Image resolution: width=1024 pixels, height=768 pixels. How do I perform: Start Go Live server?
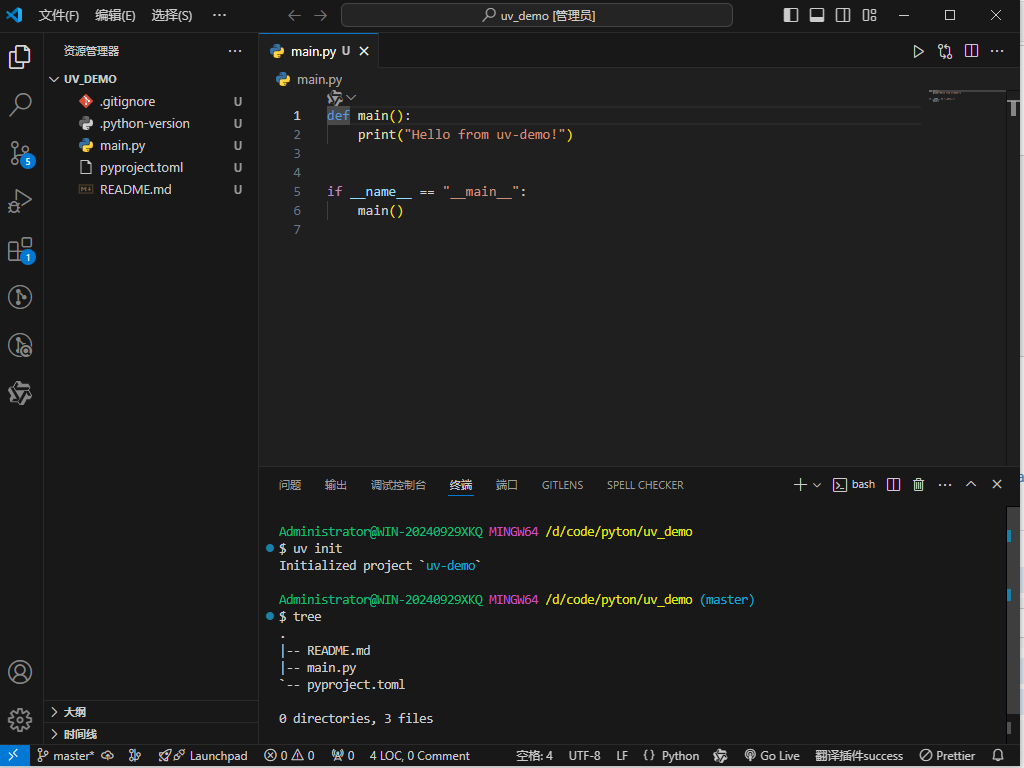click(x=772, y=756)
